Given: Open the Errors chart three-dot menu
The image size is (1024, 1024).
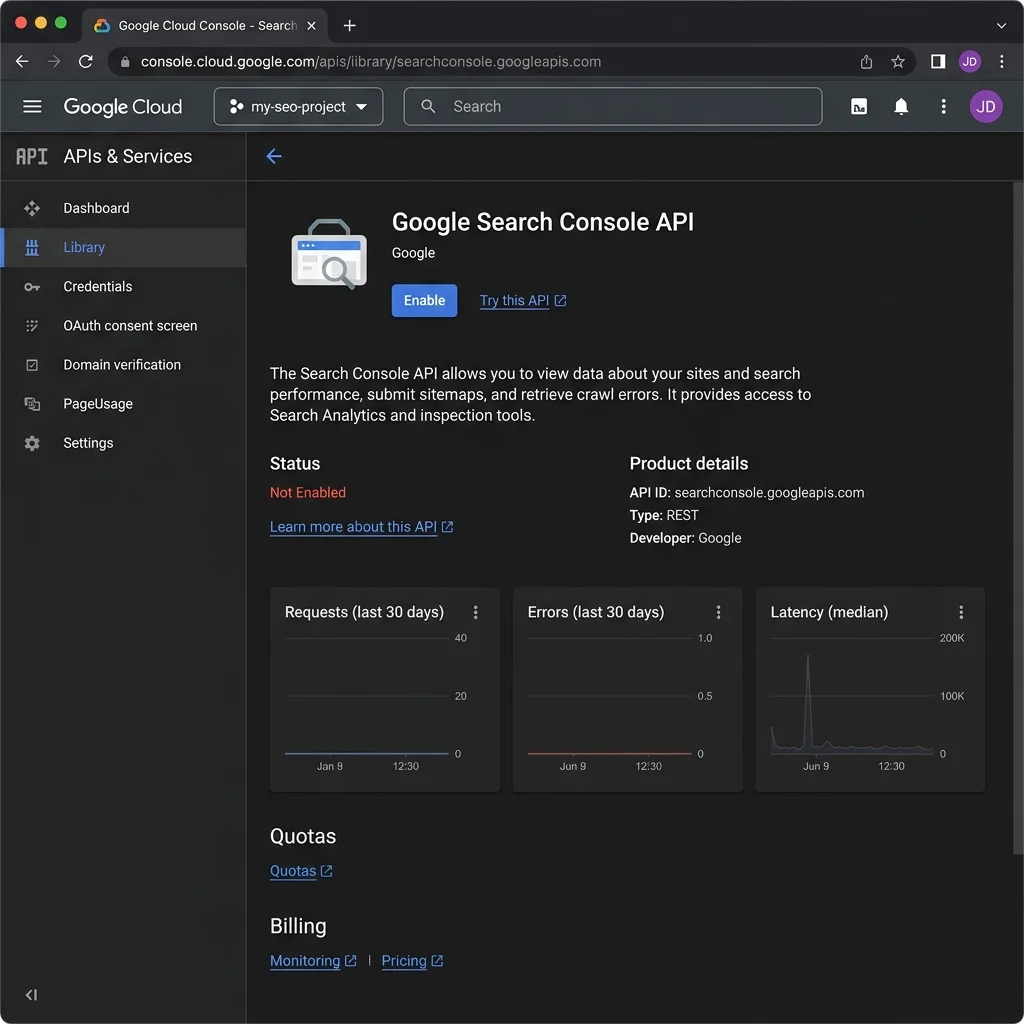Looking at the screenshot, I should tap(718, 612).
